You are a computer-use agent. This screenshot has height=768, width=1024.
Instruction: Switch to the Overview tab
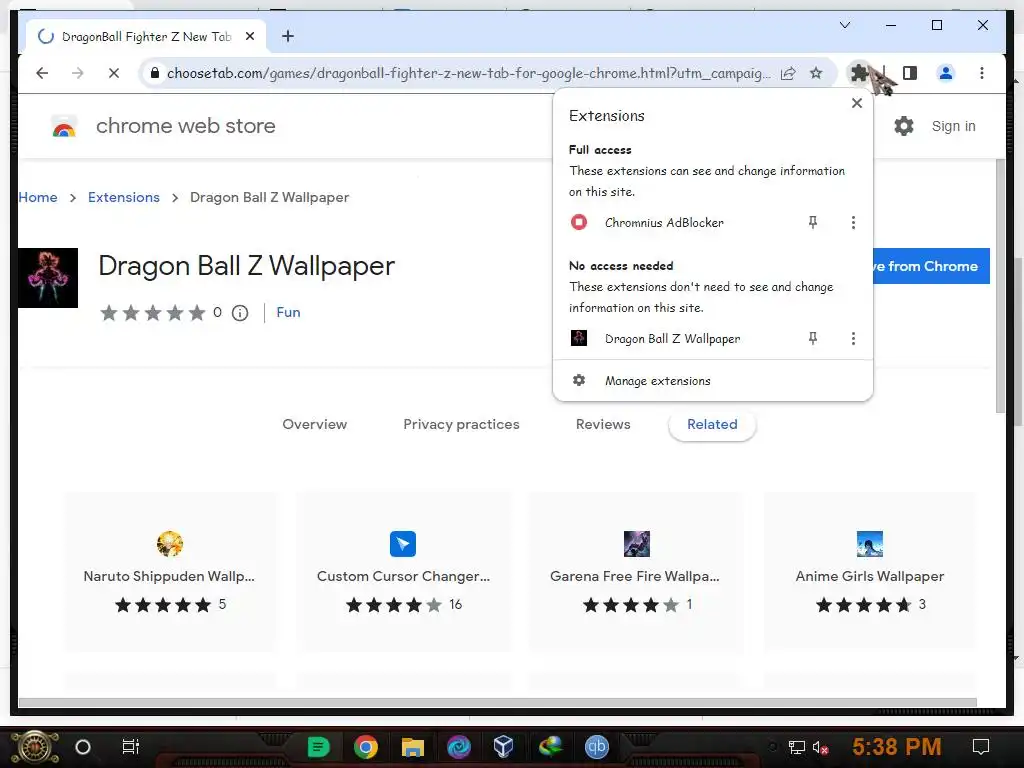[x=315, y=424]
